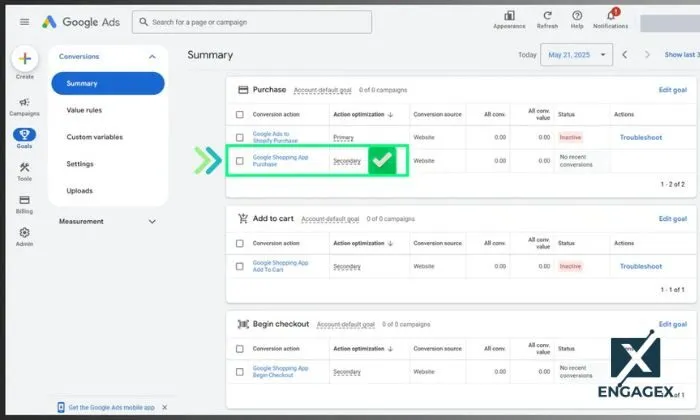Expand the Measurement section
700x420 pixels.
tap(152, 221)
